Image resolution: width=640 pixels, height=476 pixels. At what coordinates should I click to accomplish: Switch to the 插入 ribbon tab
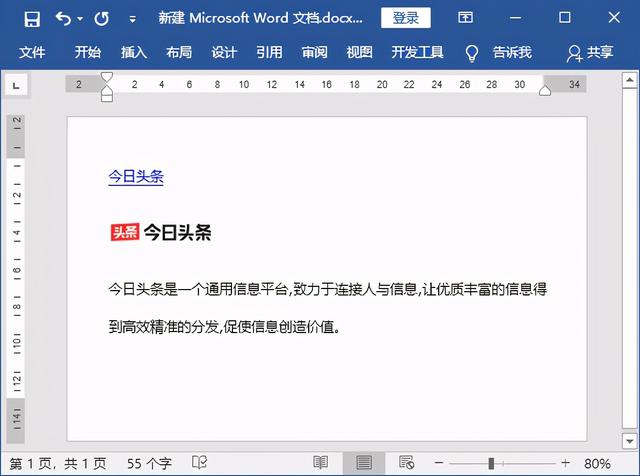click(x=133, y=53)
